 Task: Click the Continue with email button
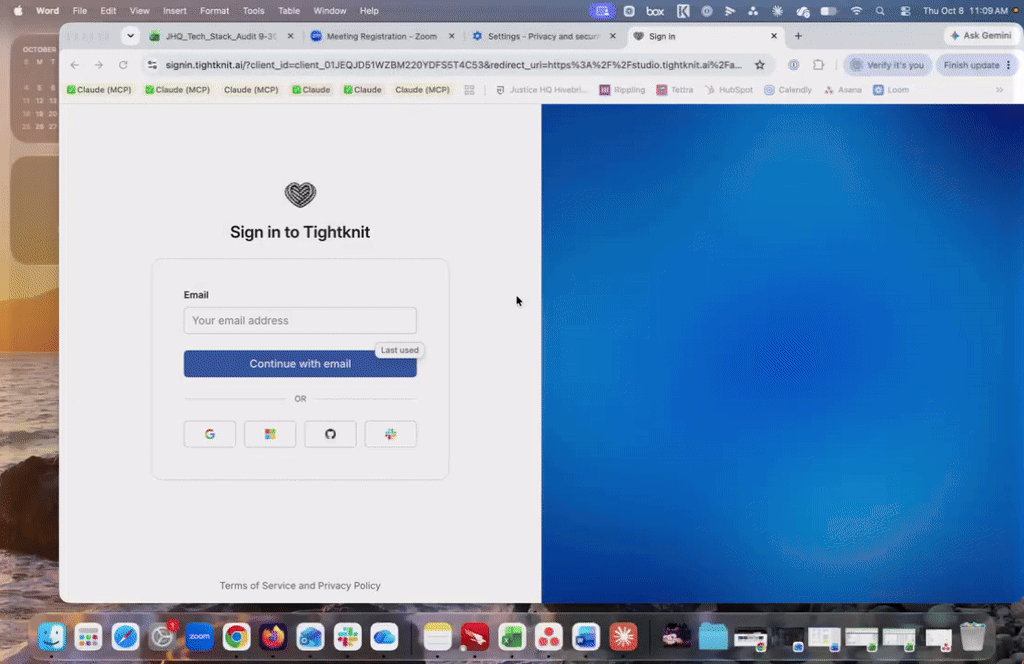(300, 364)
